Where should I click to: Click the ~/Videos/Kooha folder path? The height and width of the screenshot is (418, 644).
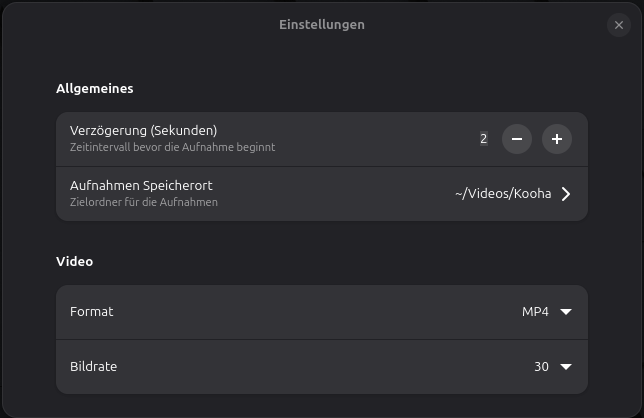coord(502,194)
